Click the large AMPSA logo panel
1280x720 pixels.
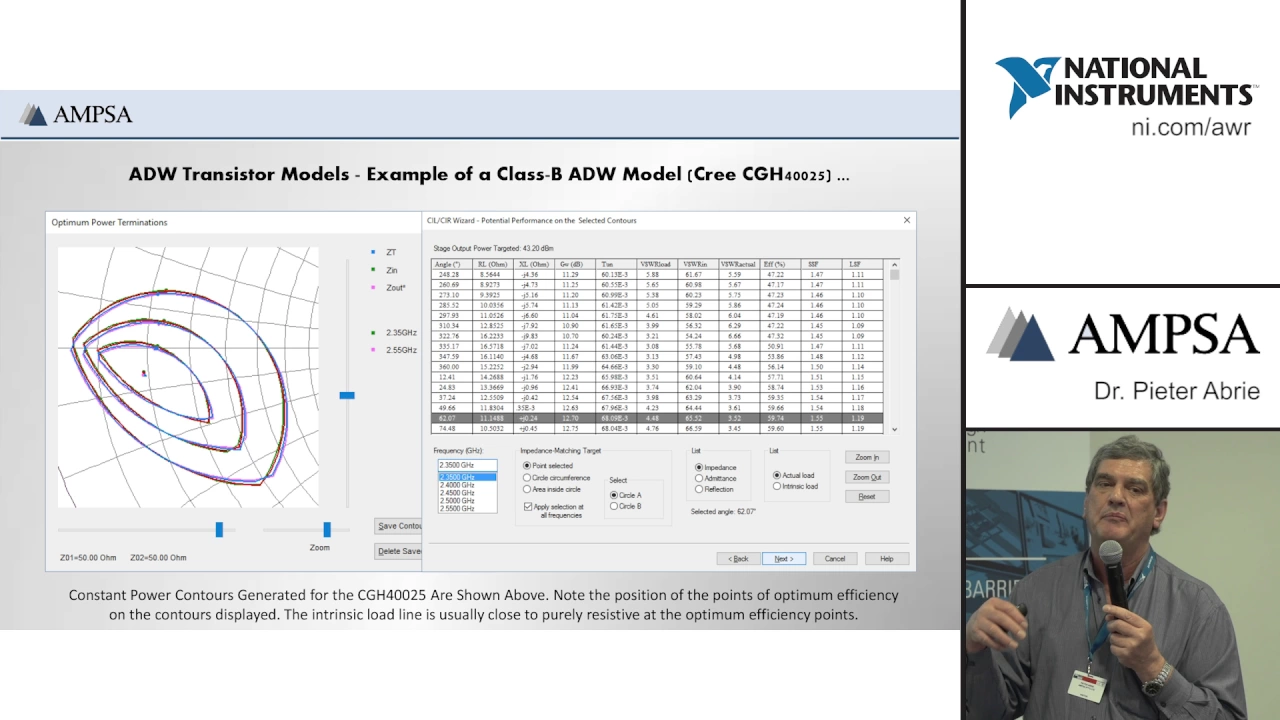pyautogui.click(x=1122, y=355)
